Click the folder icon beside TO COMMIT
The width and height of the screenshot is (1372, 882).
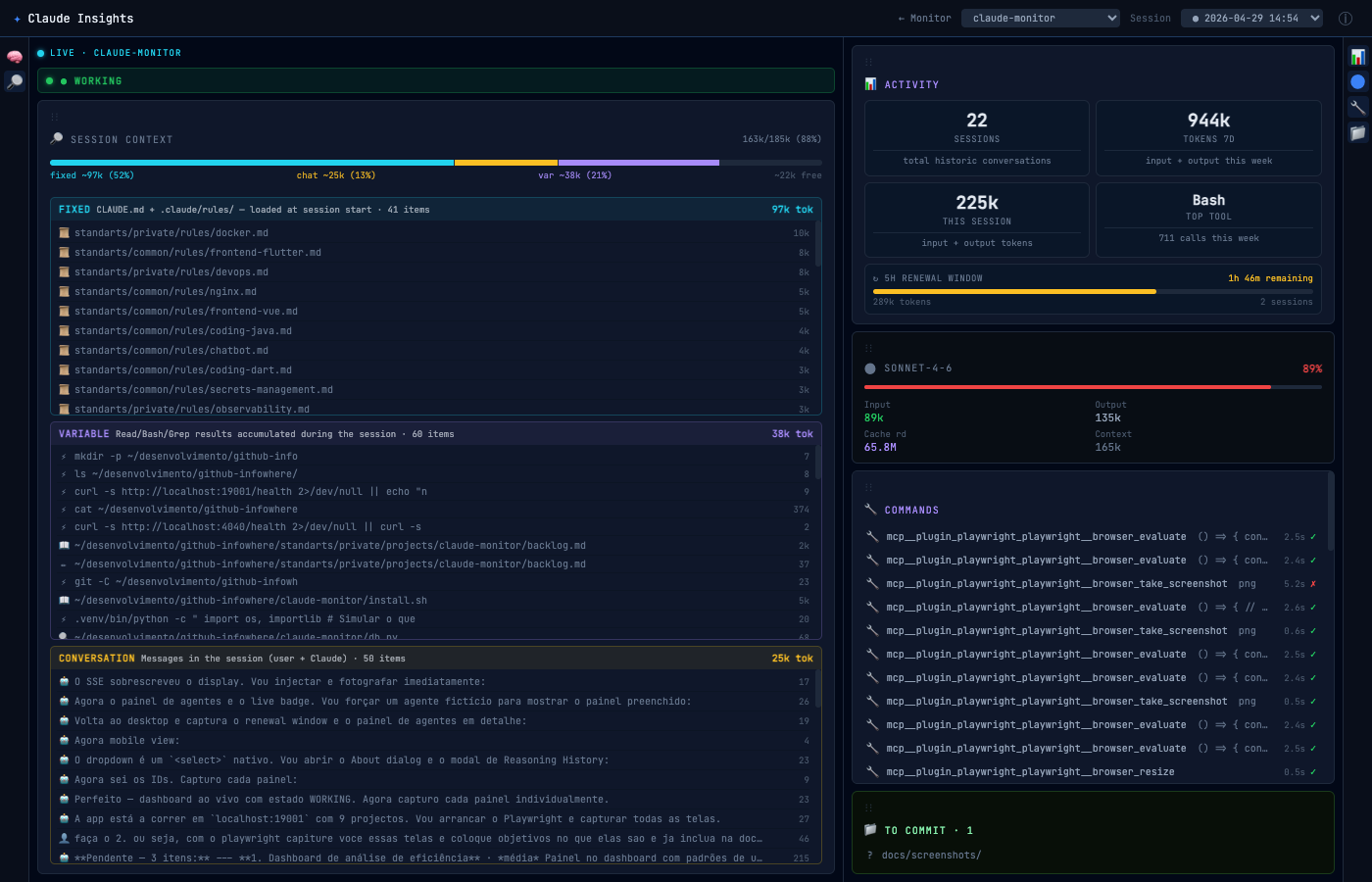tap(870, 830)
